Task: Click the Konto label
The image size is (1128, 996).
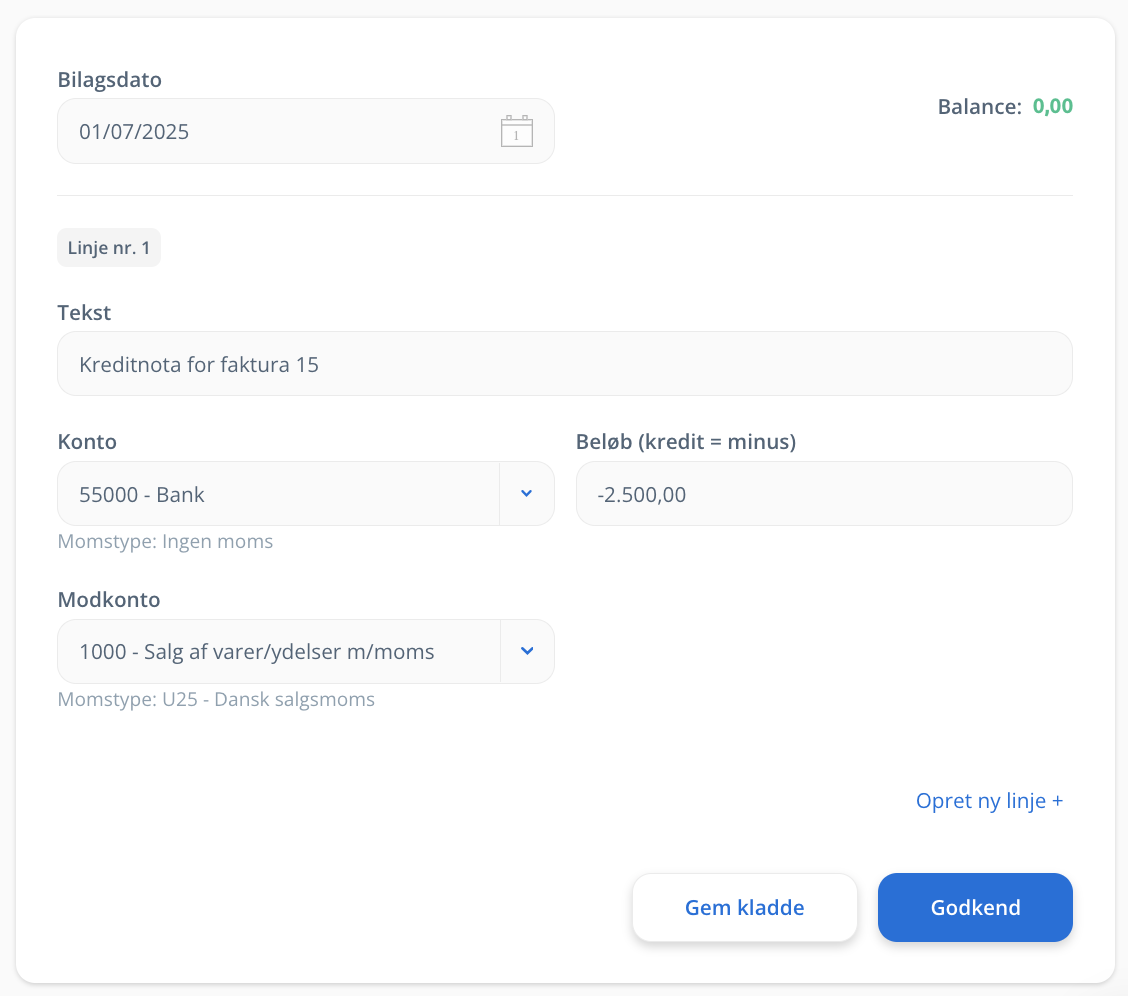Action: (x=87, y=442)
